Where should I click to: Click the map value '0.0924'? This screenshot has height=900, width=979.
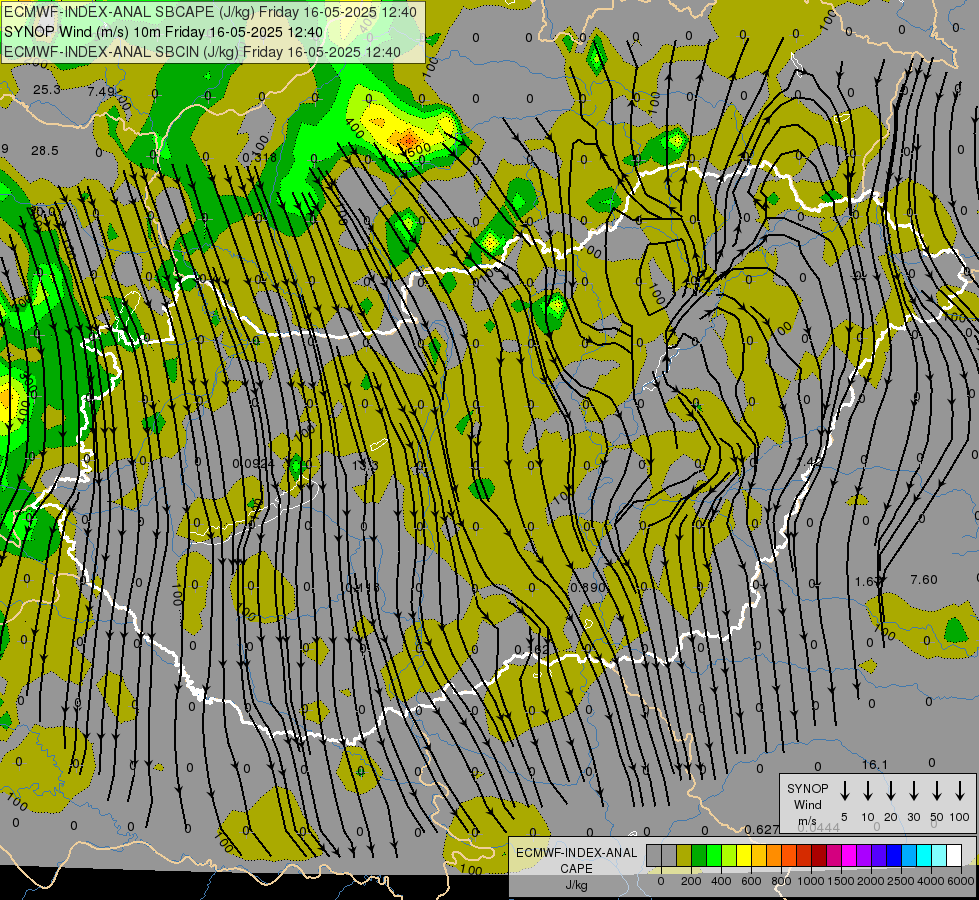[253, 463]
